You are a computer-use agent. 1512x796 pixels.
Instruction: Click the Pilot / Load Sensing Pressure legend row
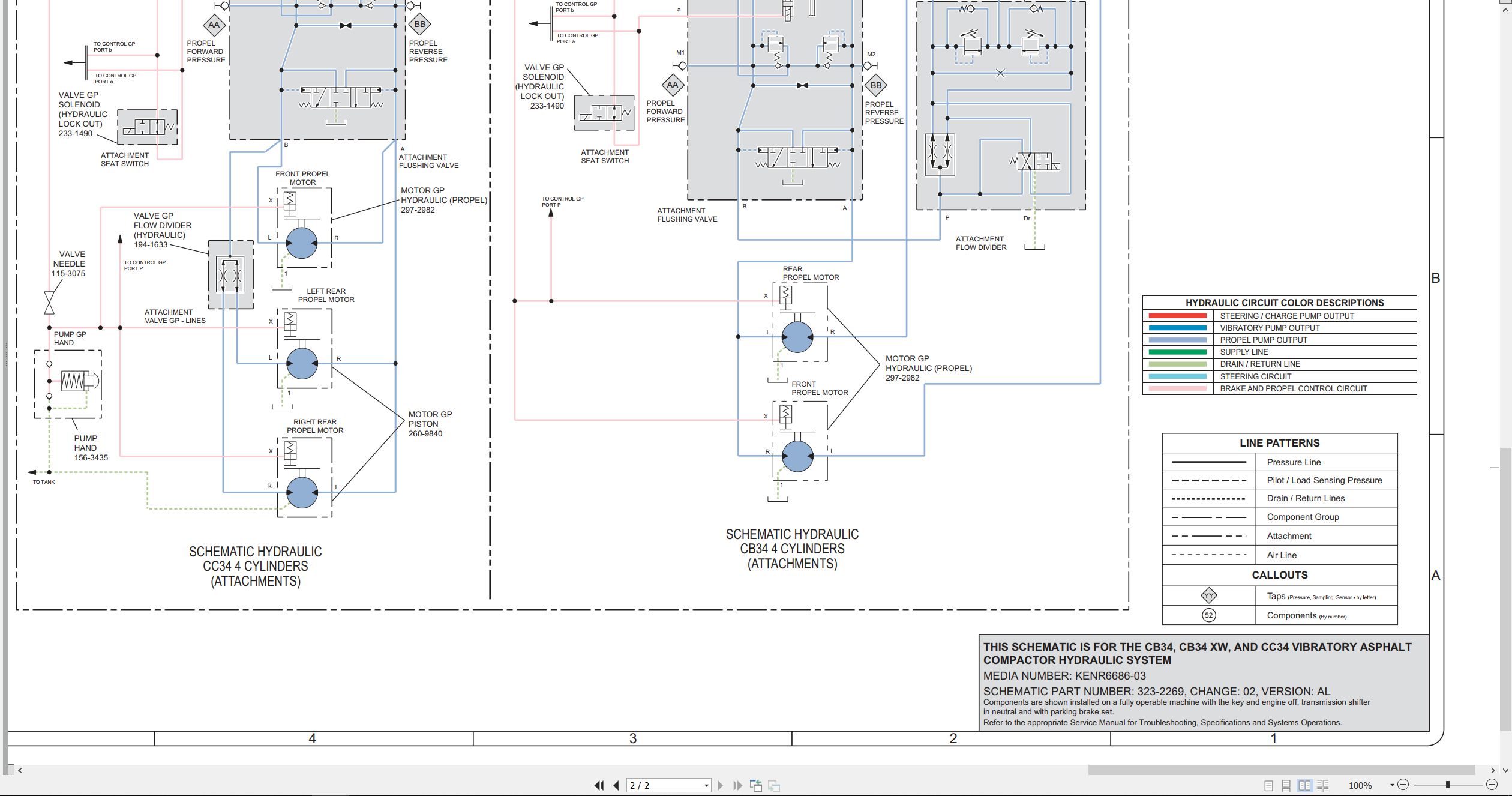(1280, 480)
